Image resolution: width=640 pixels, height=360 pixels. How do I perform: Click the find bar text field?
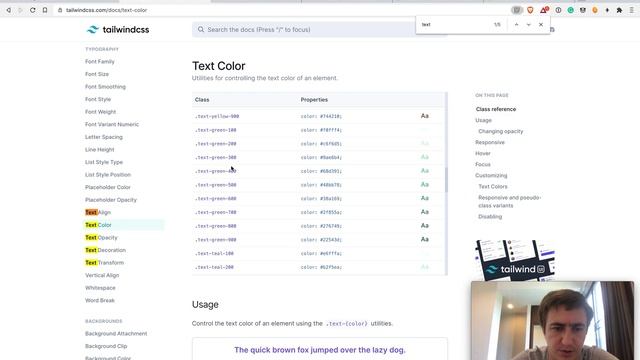[453, 24]
